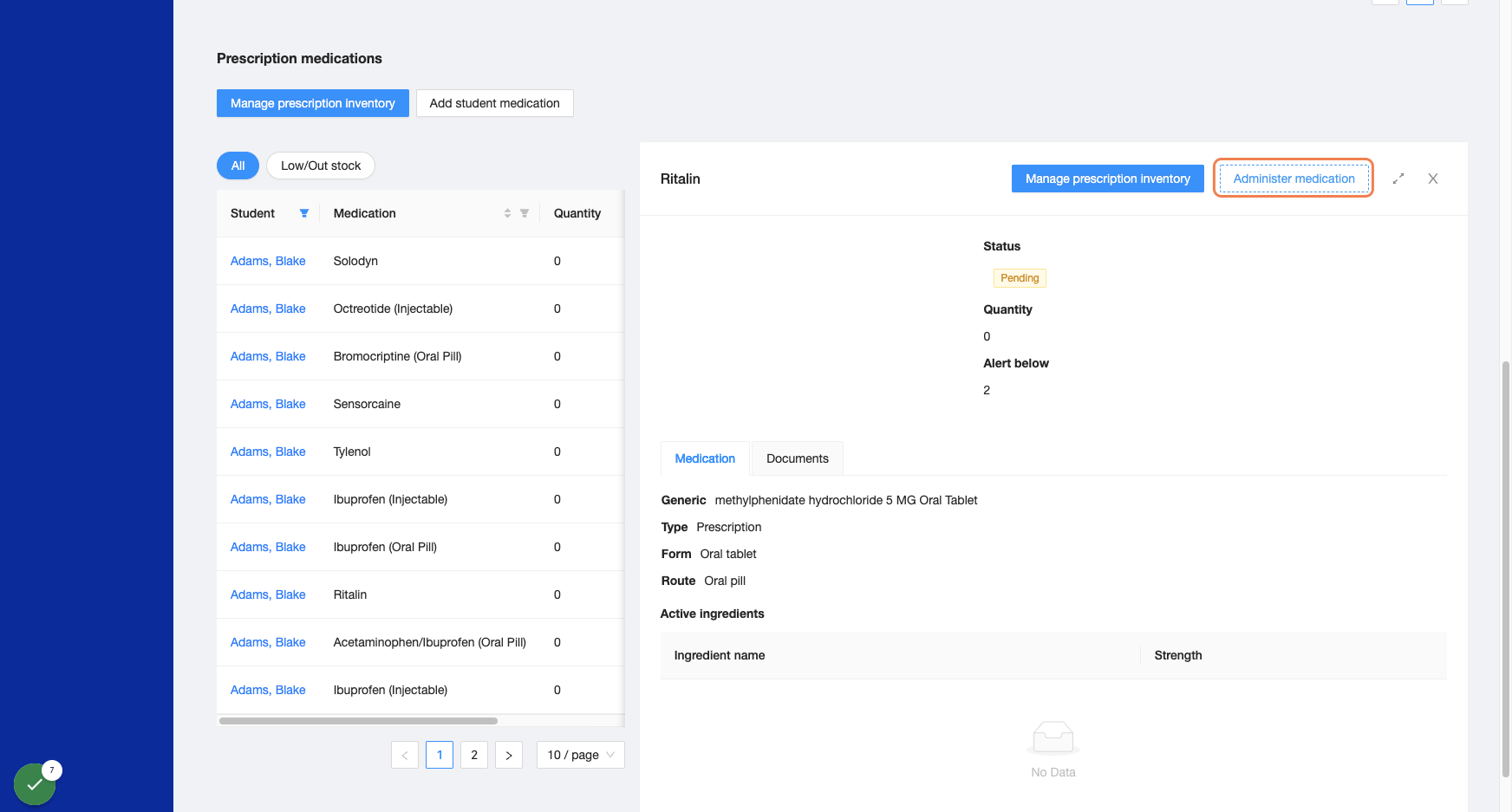Click the Pending status tag
The height and width of the screenshot is (812, 1512).
(x=1020, y=278)
